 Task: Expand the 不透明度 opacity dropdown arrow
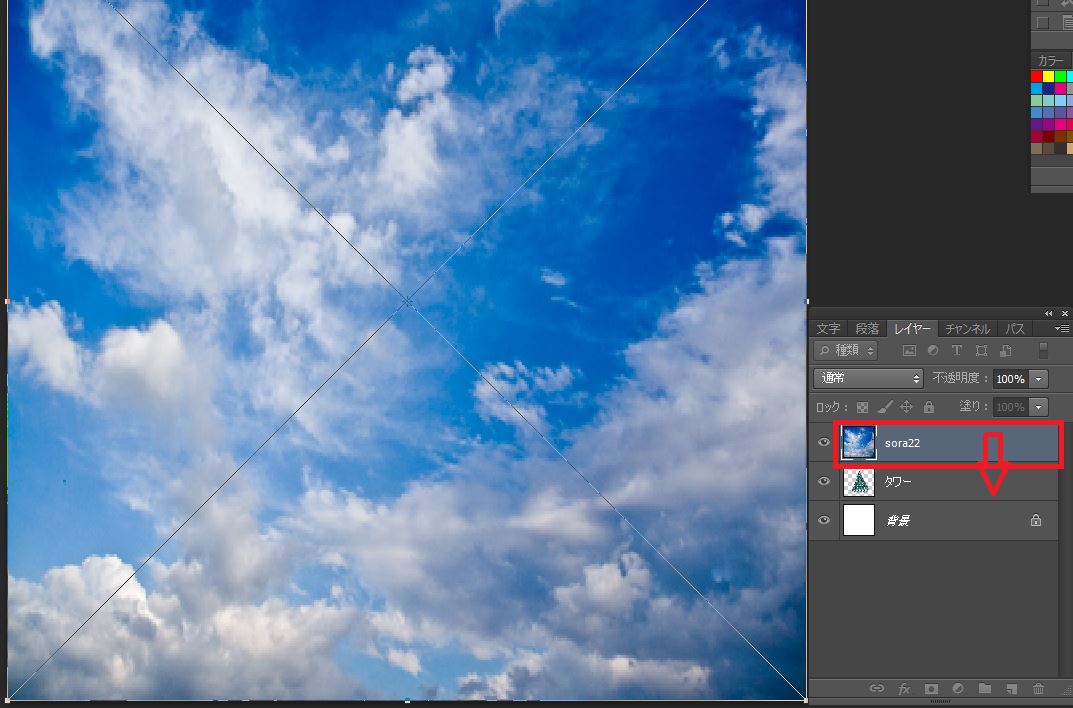(x=1039, y=379)
